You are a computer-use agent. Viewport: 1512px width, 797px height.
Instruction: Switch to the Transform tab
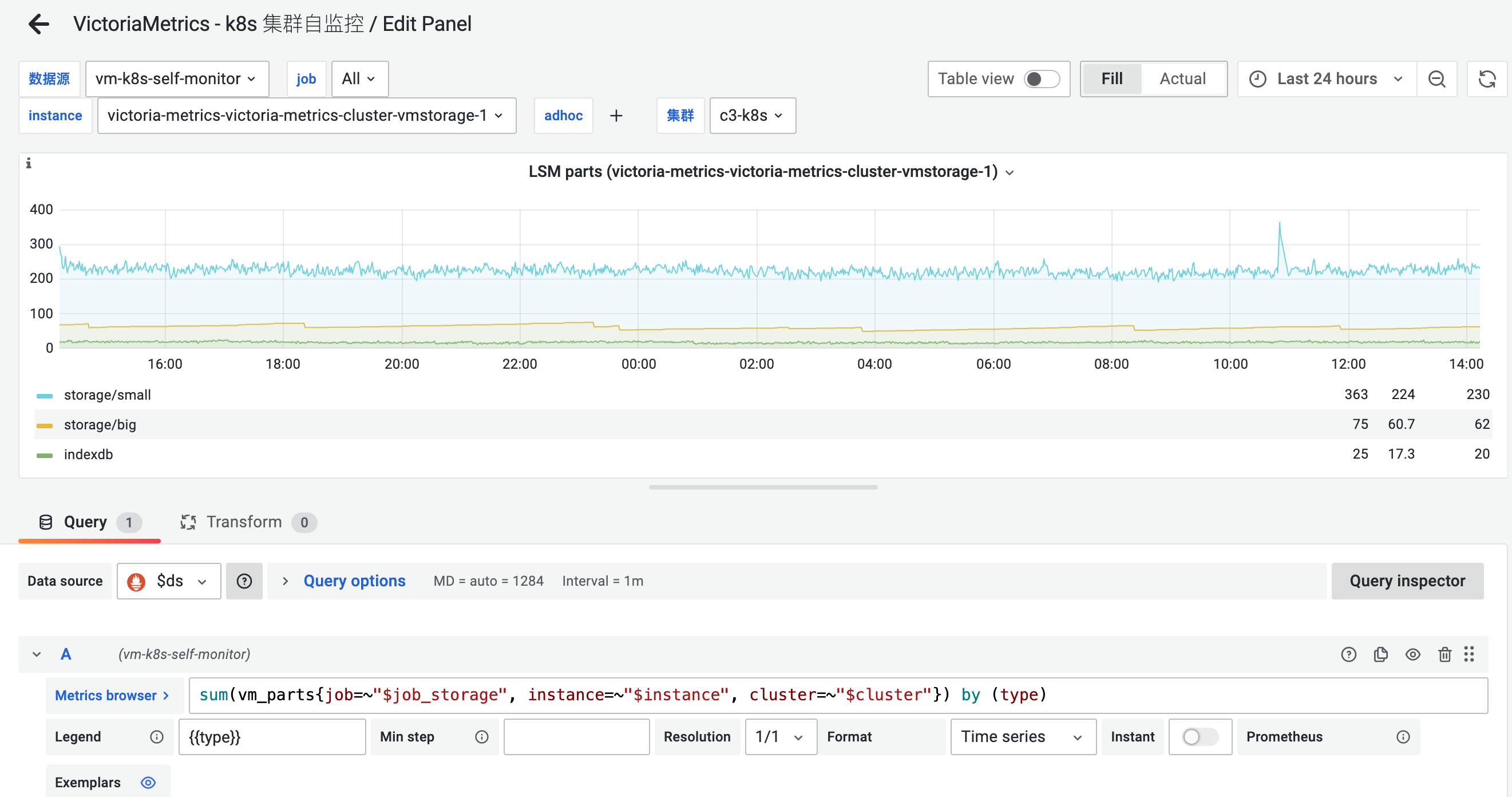244,522
